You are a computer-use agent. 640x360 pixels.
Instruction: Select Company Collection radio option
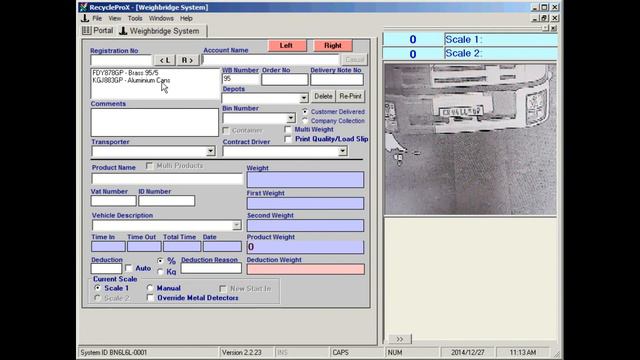click(305, 121)
